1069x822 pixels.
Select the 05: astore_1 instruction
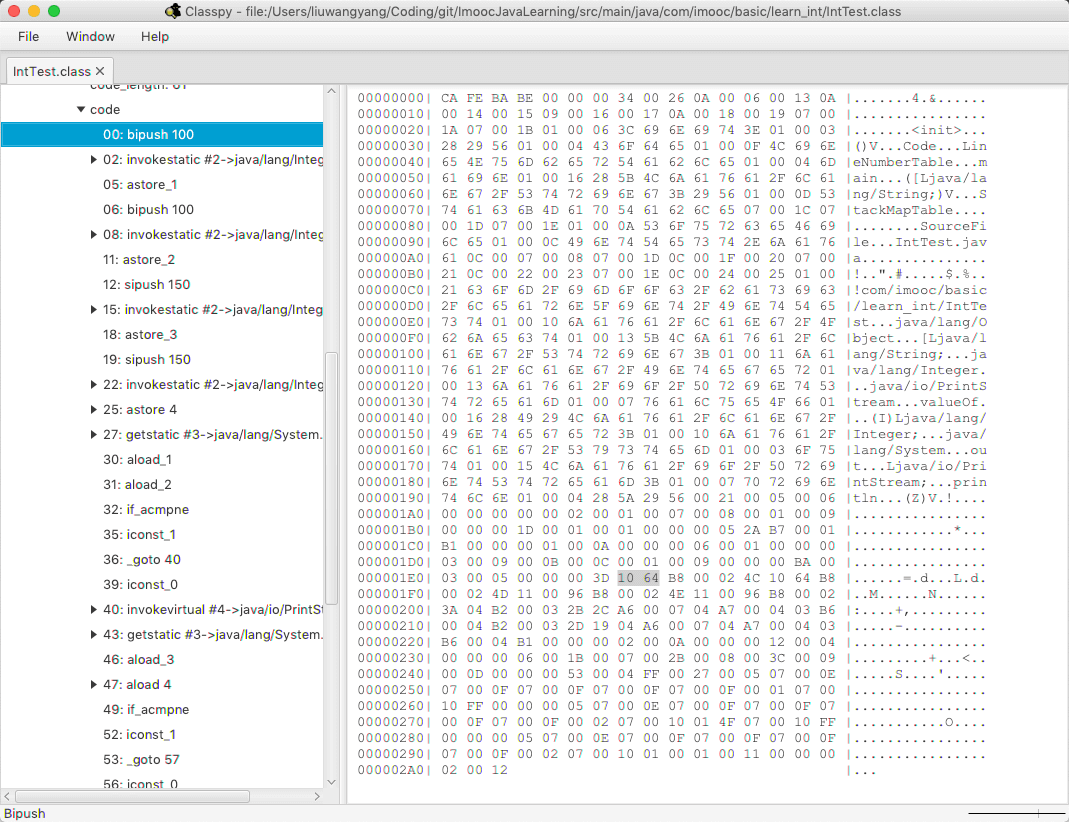(140, 185)
